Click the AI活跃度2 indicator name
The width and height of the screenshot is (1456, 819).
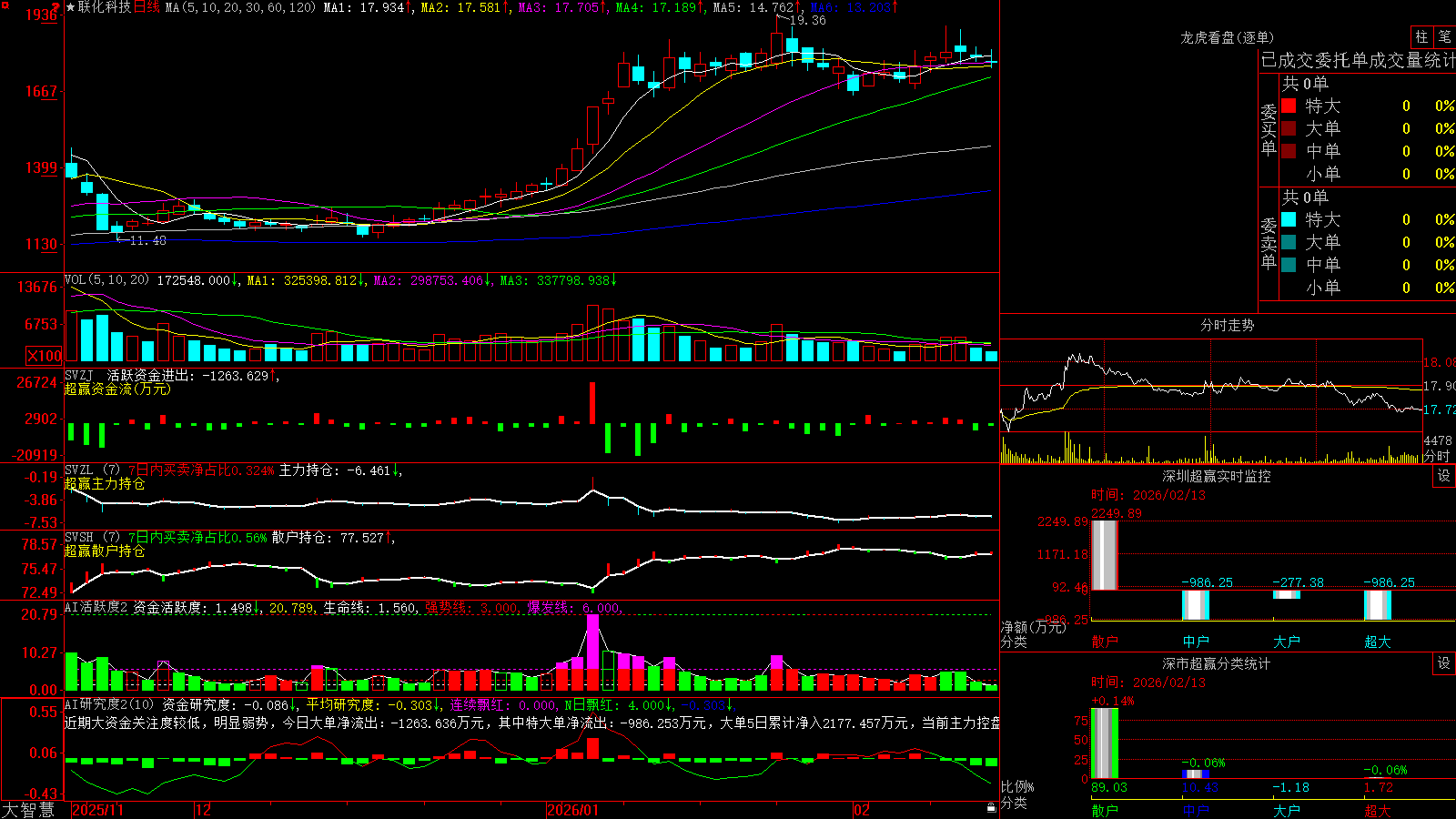pos(96,608)
